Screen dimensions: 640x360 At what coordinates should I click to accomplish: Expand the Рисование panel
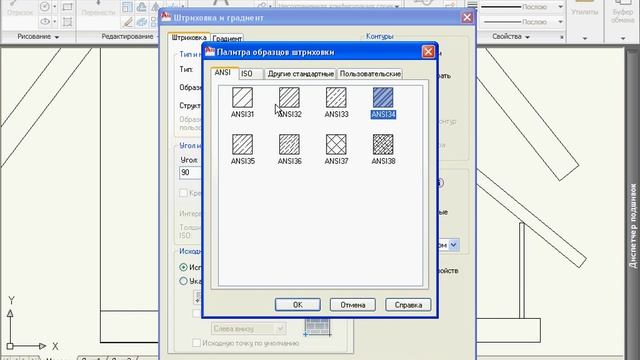[38, 37]
